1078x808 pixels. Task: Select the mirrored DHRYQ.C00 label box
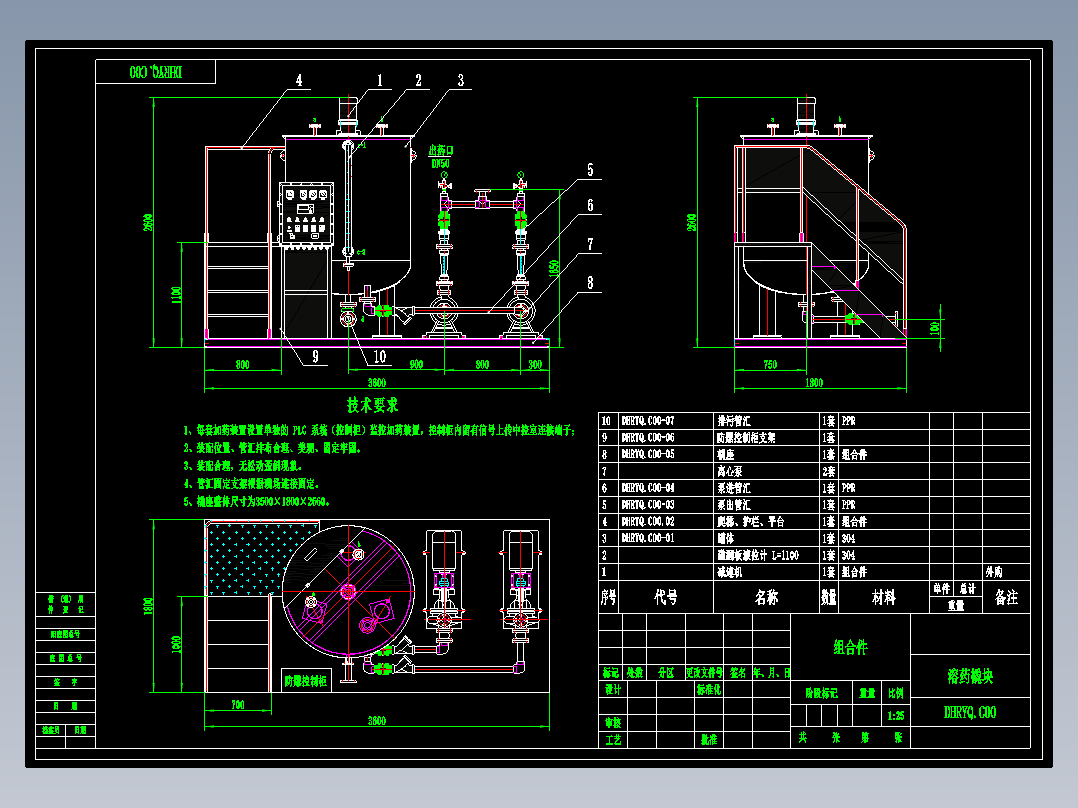155,72
